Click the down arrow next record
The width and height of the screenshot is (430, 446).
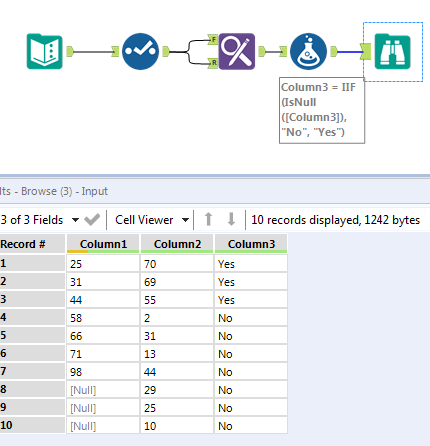231,220
